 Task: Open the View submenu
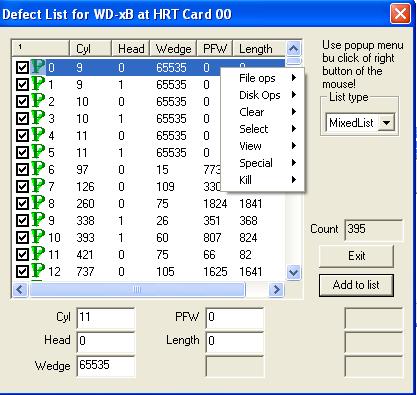point(263,146)
